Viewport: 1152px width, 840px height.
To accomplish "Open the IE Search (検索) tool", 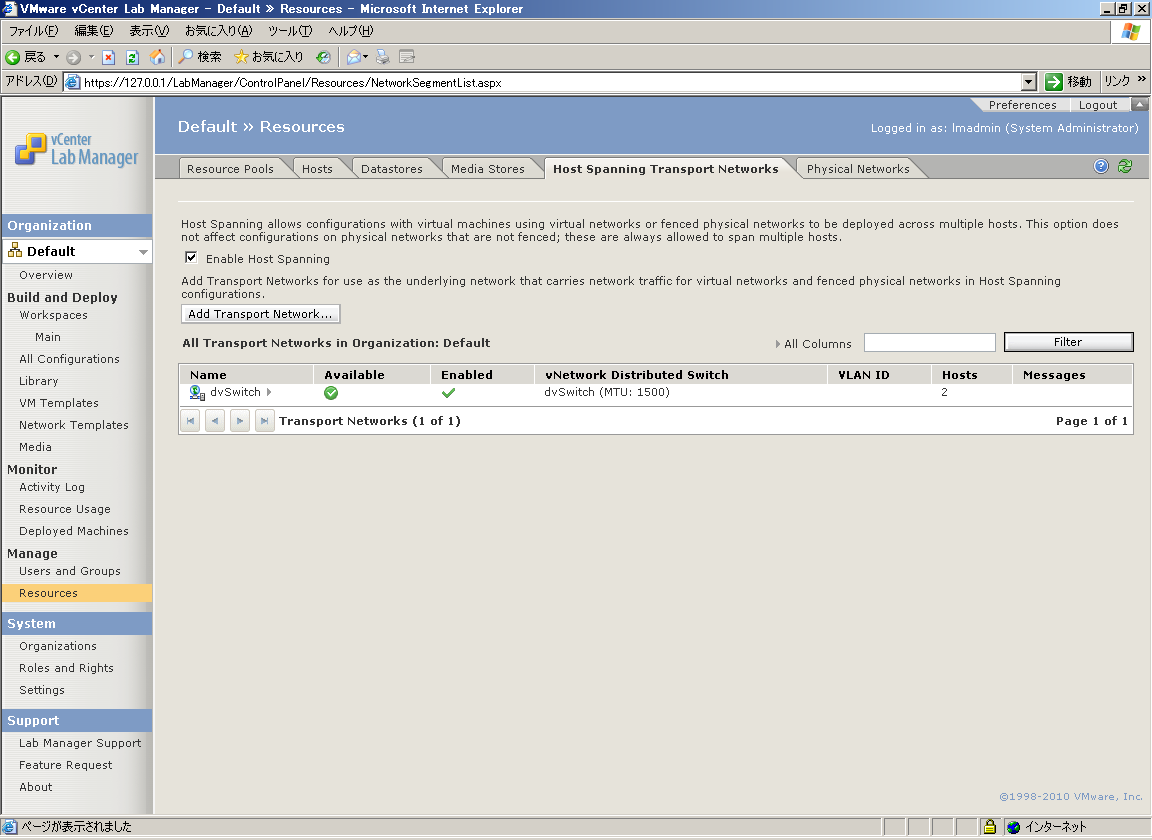I will coord(200,57).
